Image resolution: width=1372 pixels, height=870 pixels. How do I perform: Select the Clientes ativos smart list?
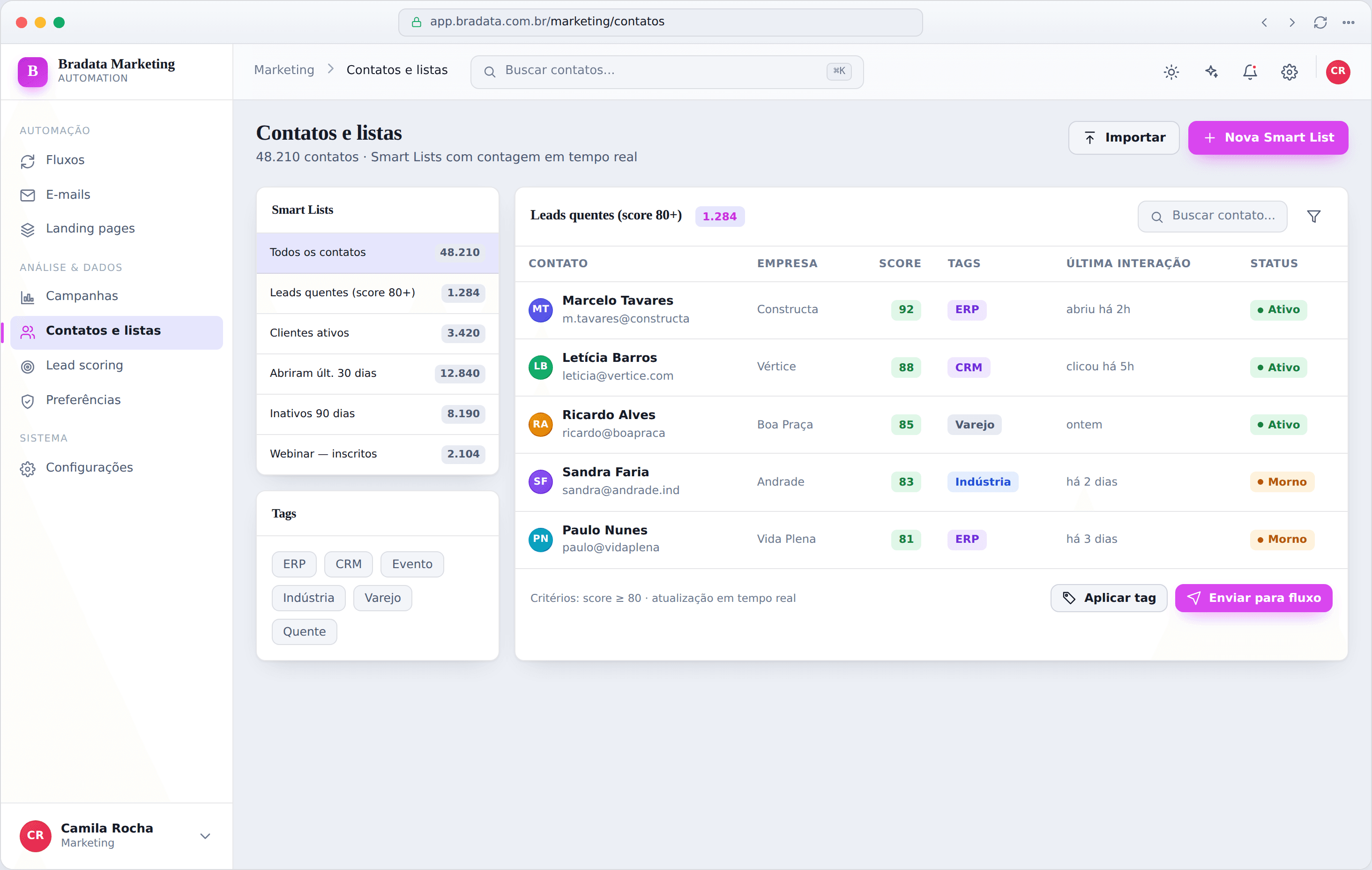coord(377,333)
